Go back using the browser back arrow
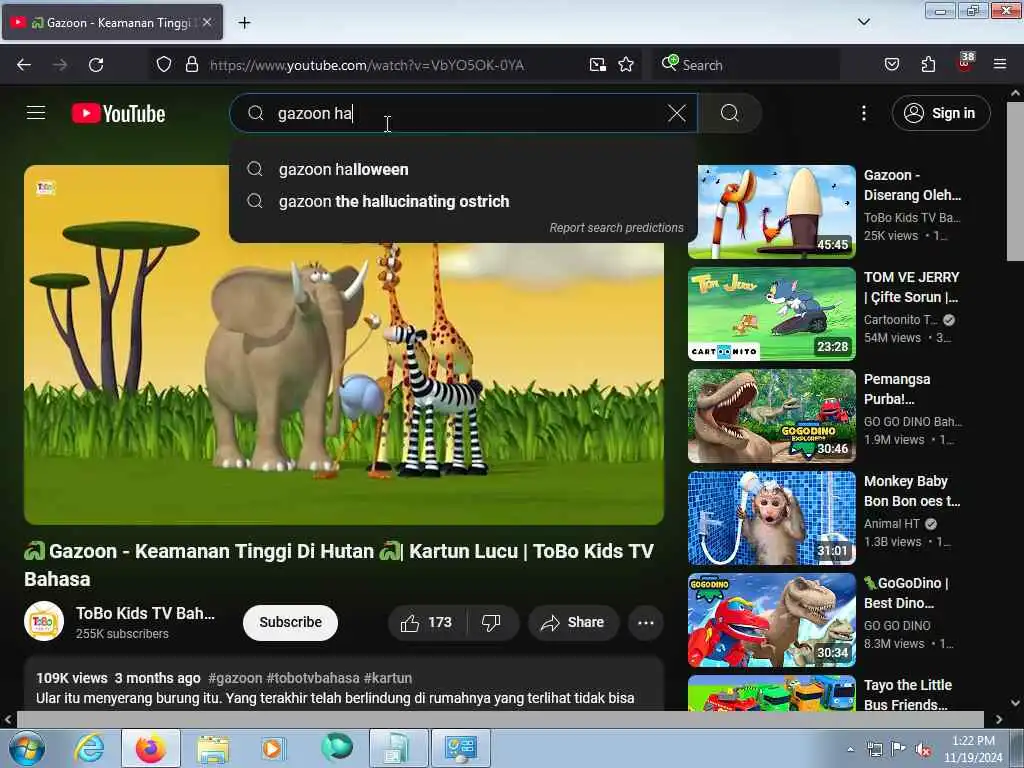Image resolution: width=1024 pixels, height=768 pixels. pyautogui.click(x=24, y=65)
